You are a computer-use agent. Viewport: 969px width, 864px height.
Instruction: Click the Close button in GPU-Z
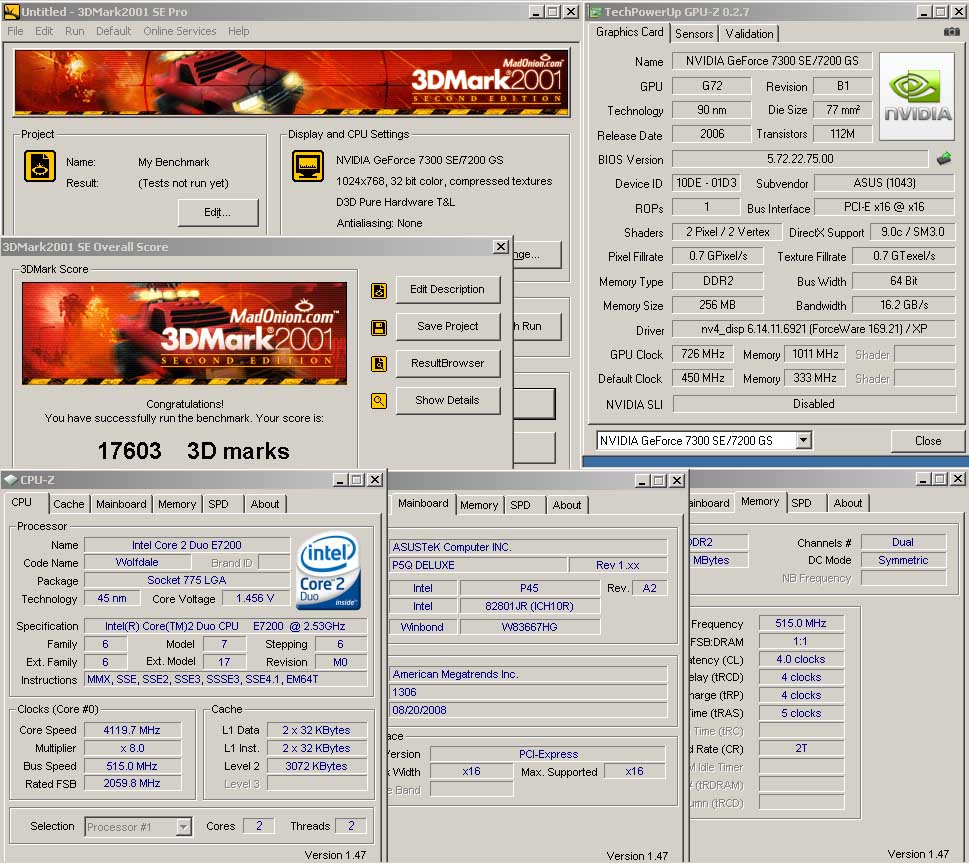point(927,441)
